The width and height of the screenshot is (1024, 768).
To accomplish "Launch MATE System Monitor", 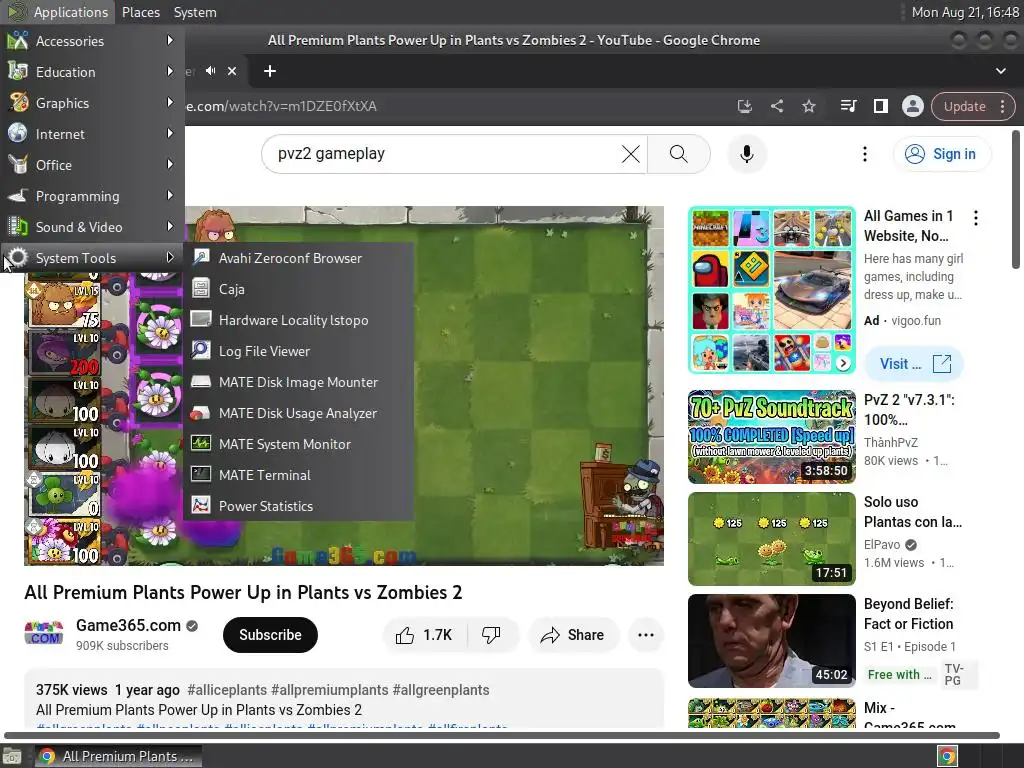I will click(x=298, y=444).
